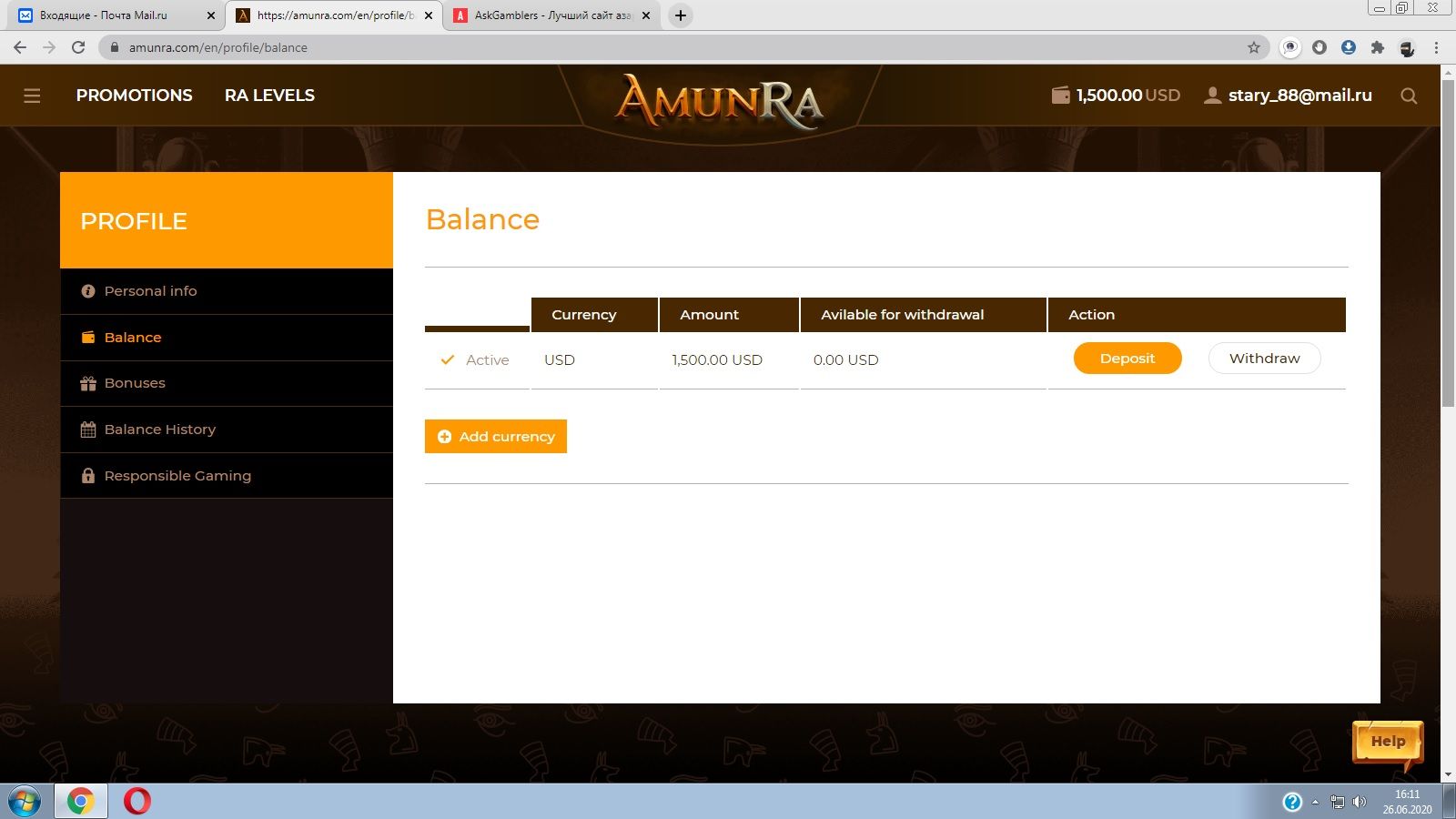This screenshot has height=819, width=1456.
Task: Click the Chrome taskbar icon
Action: [80, 802]
